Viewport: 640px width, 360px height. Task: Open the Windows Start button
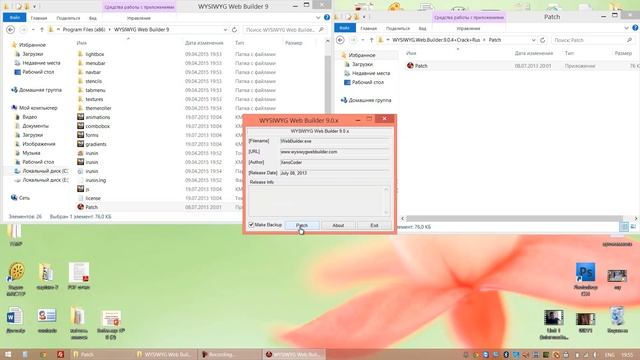pyautogui.click(x=8, y=354)
